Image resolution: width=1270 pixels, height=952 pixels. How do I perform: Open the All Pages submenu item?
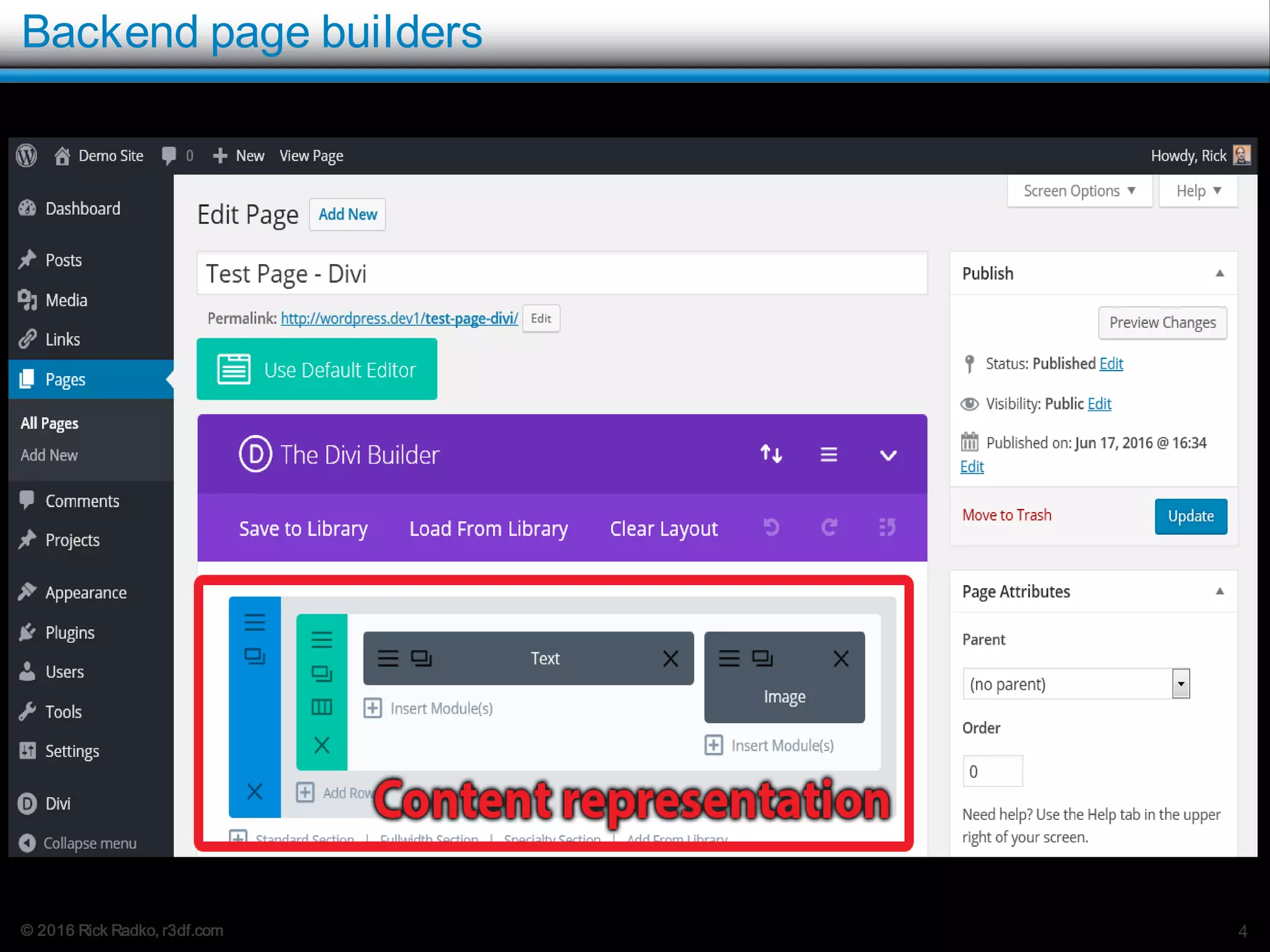[x=50, y=423]
